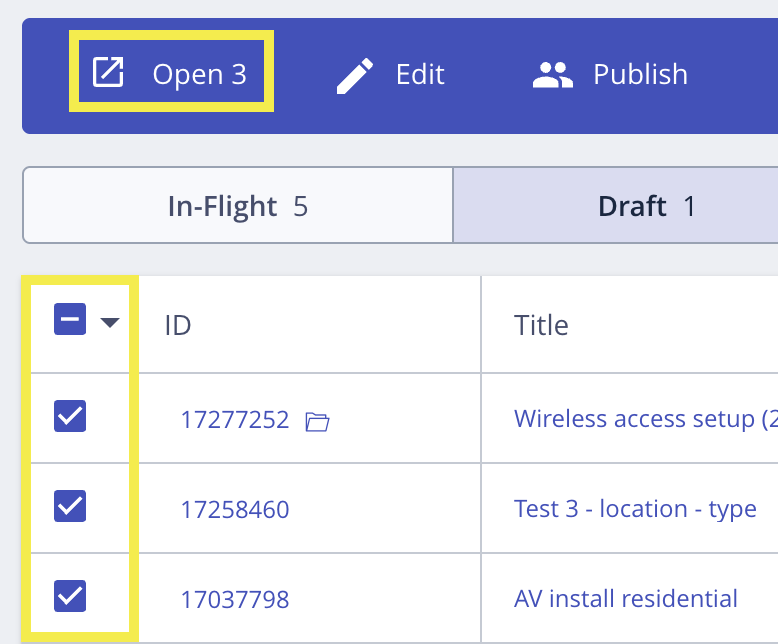Screen dimensions: 778x644
Task: Click the folder icon beside ID 17277252
Action: click(x=317, y=421)
